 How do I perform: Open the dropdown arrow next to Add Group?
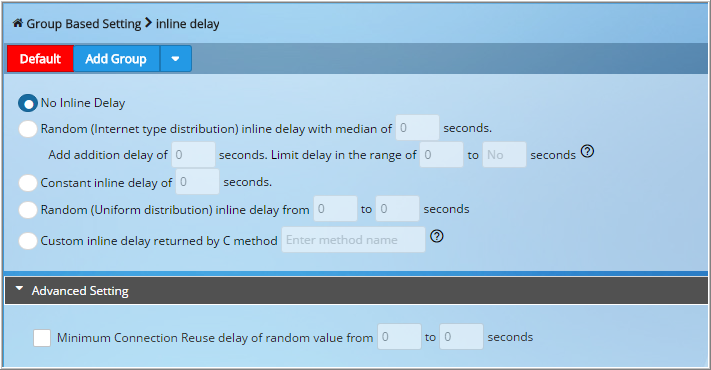pos(175,58)
